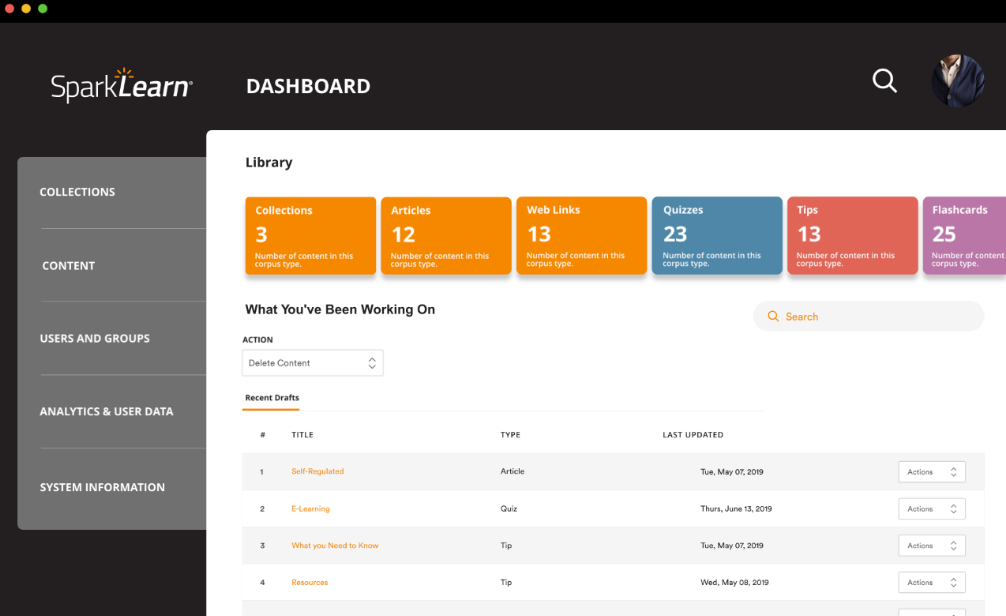Viewport: 1006px width, 616px height.
Task: Select the Flashcards corpus card
Action: pos(963,235)
